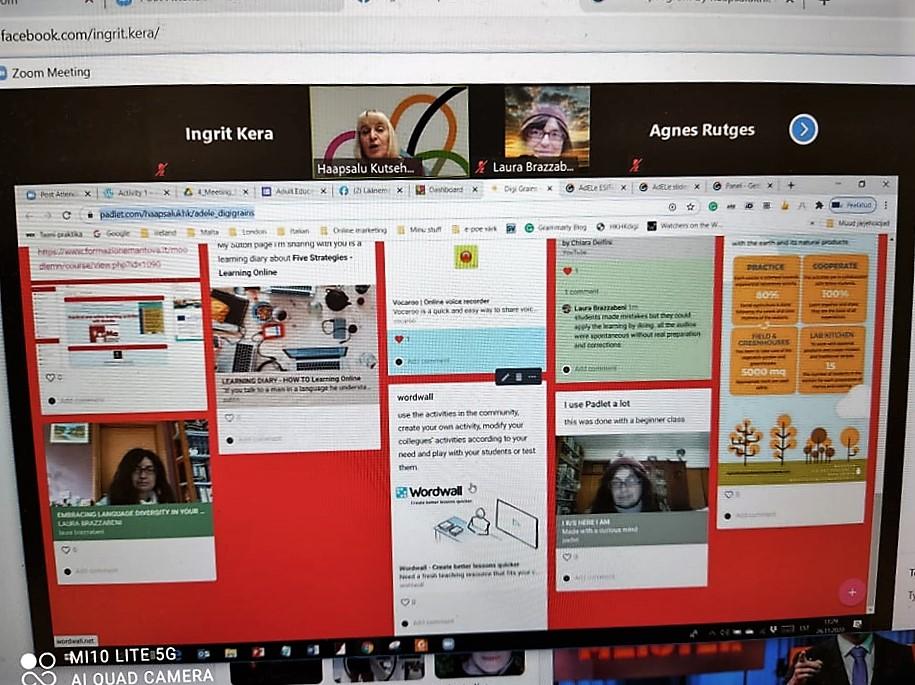Select Ingrit Kera's participant tile

229,134
